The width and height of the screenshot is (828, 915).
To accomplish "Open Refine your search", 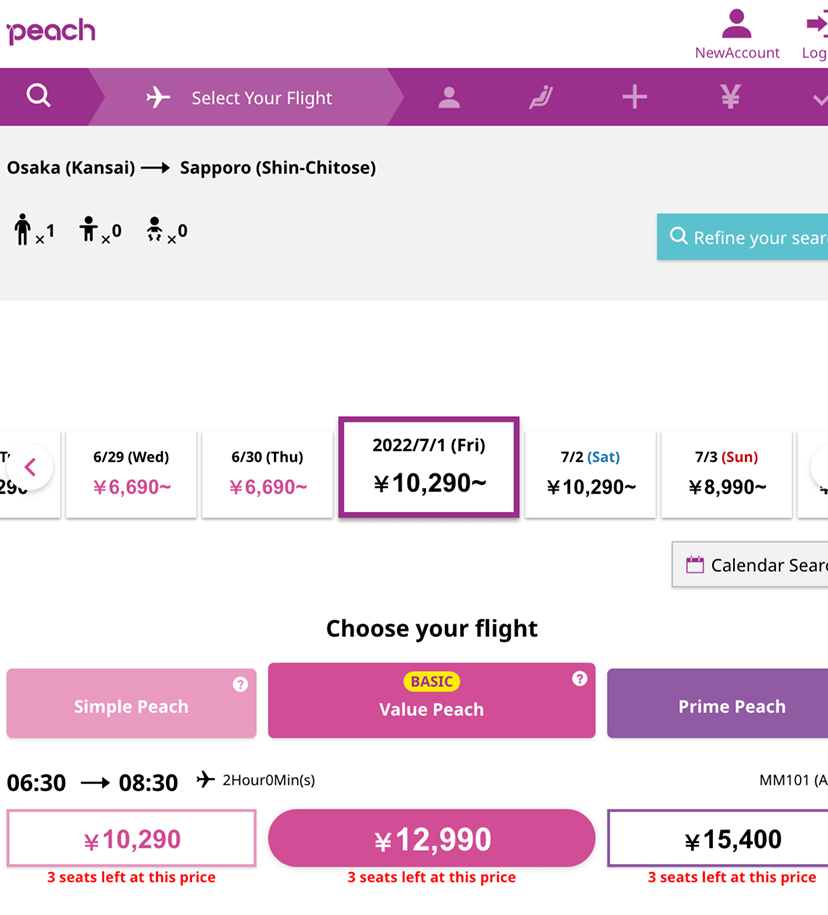I will pyautogui.click(x=742, y=237).
